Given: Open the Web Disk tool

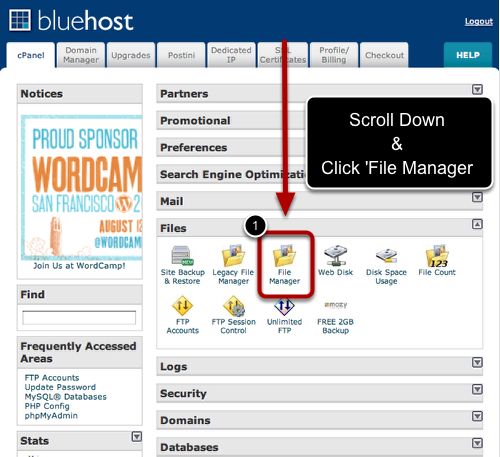Looking at the screenshot, I should 335,260.
